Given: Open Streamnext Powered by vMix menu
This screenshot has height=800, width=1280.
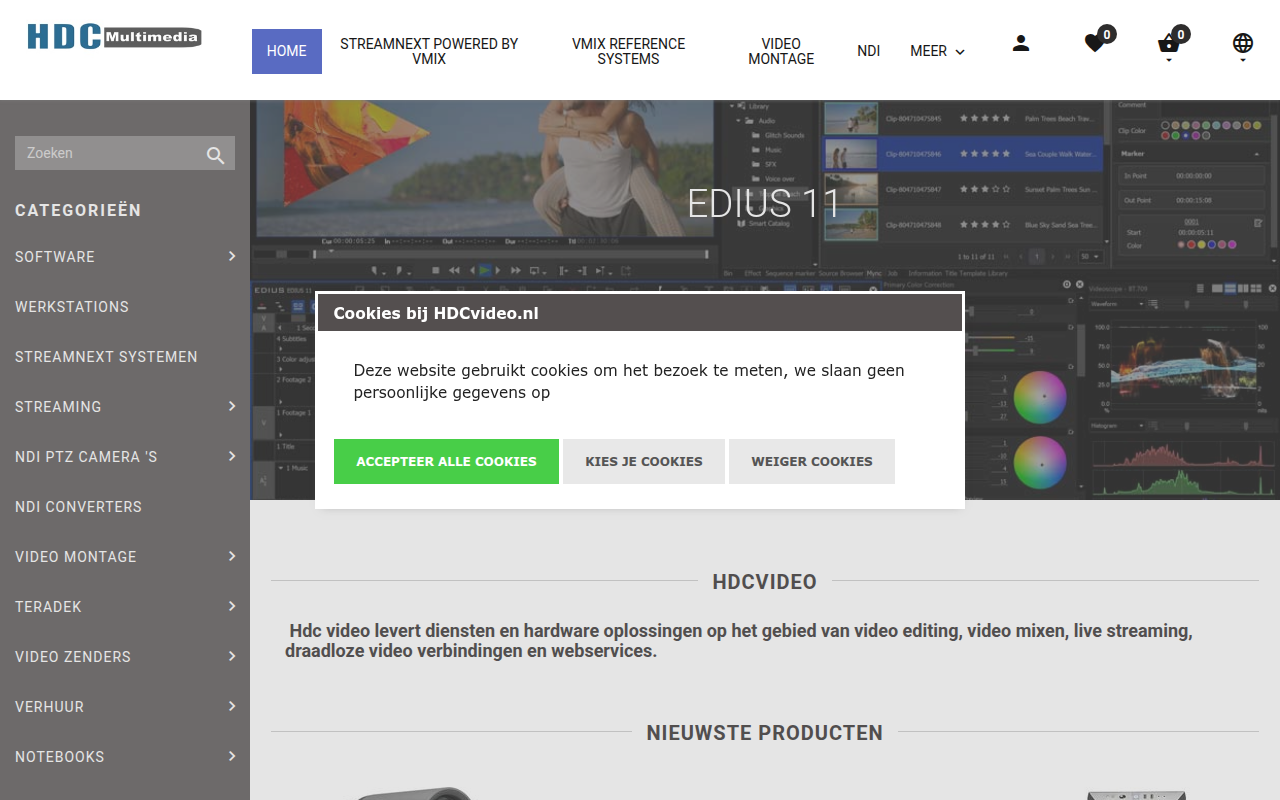Looking at the screenshot, I should click(x=429, y=51).
